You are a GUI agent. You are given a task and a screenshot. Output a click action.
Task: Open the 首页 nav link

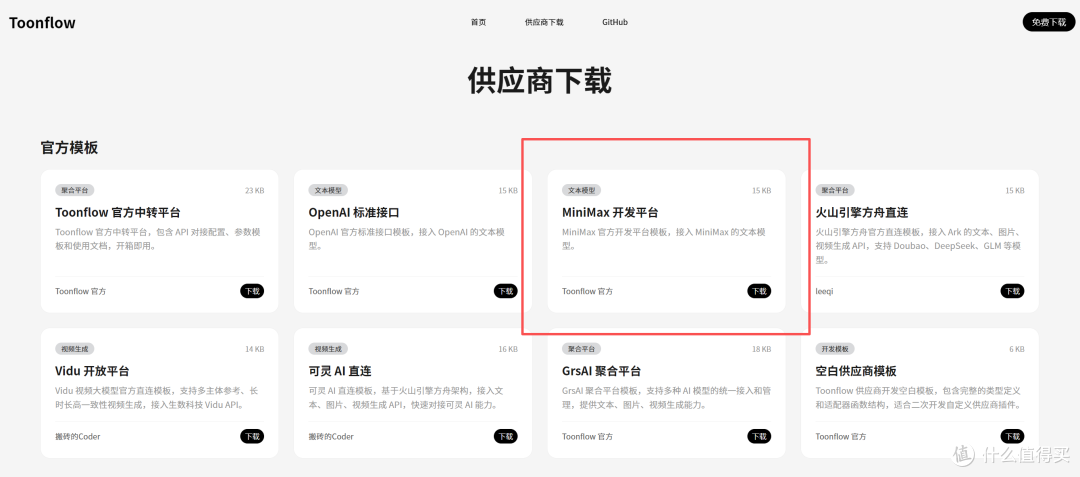[479, 22]
